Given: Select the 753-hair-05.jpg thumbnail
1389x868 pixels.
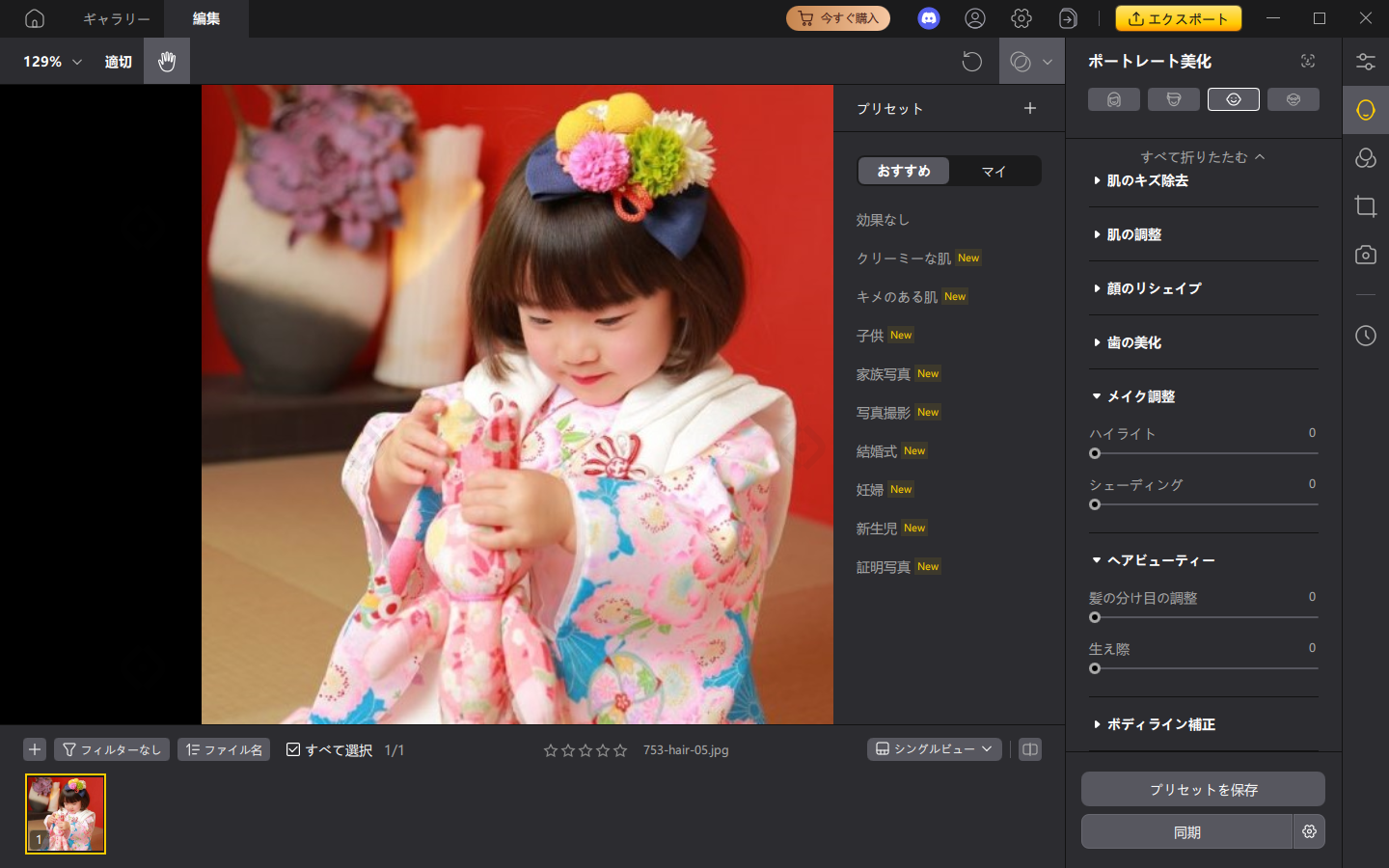Looking at the screenshot, I should (64, 814).
